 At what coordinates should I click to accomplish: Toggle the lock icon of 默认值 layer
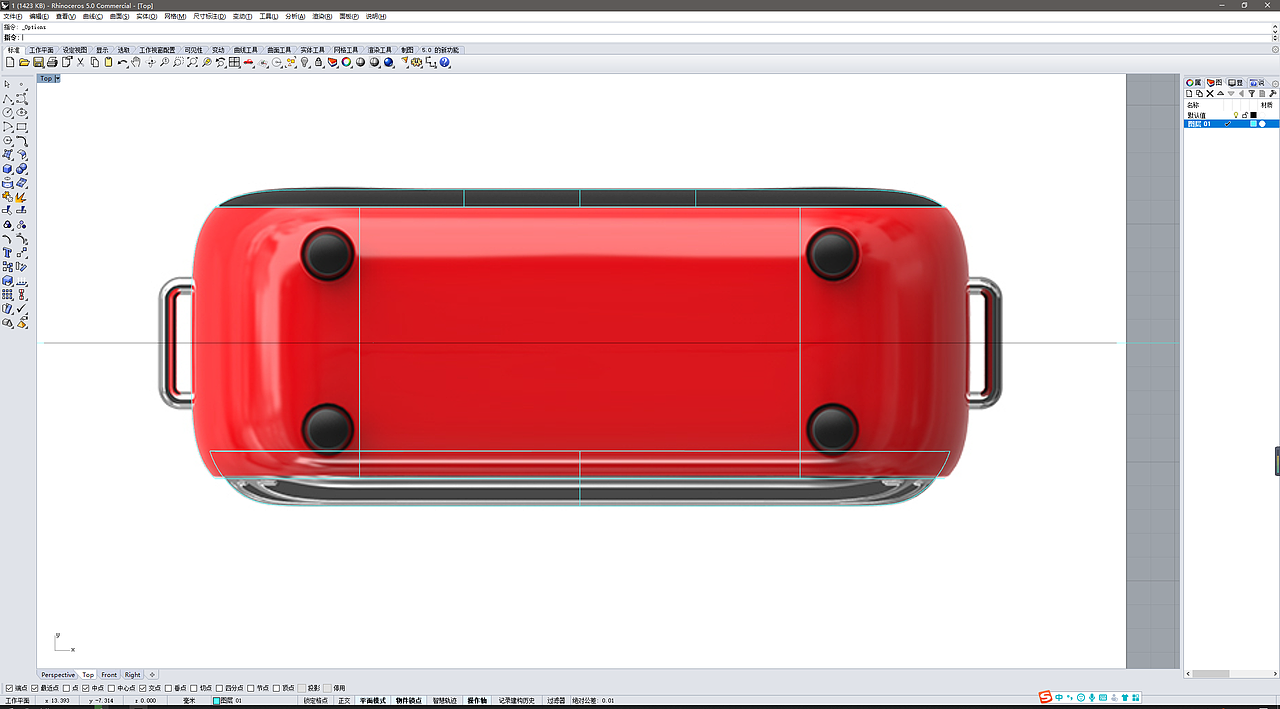click(1244, 115)
